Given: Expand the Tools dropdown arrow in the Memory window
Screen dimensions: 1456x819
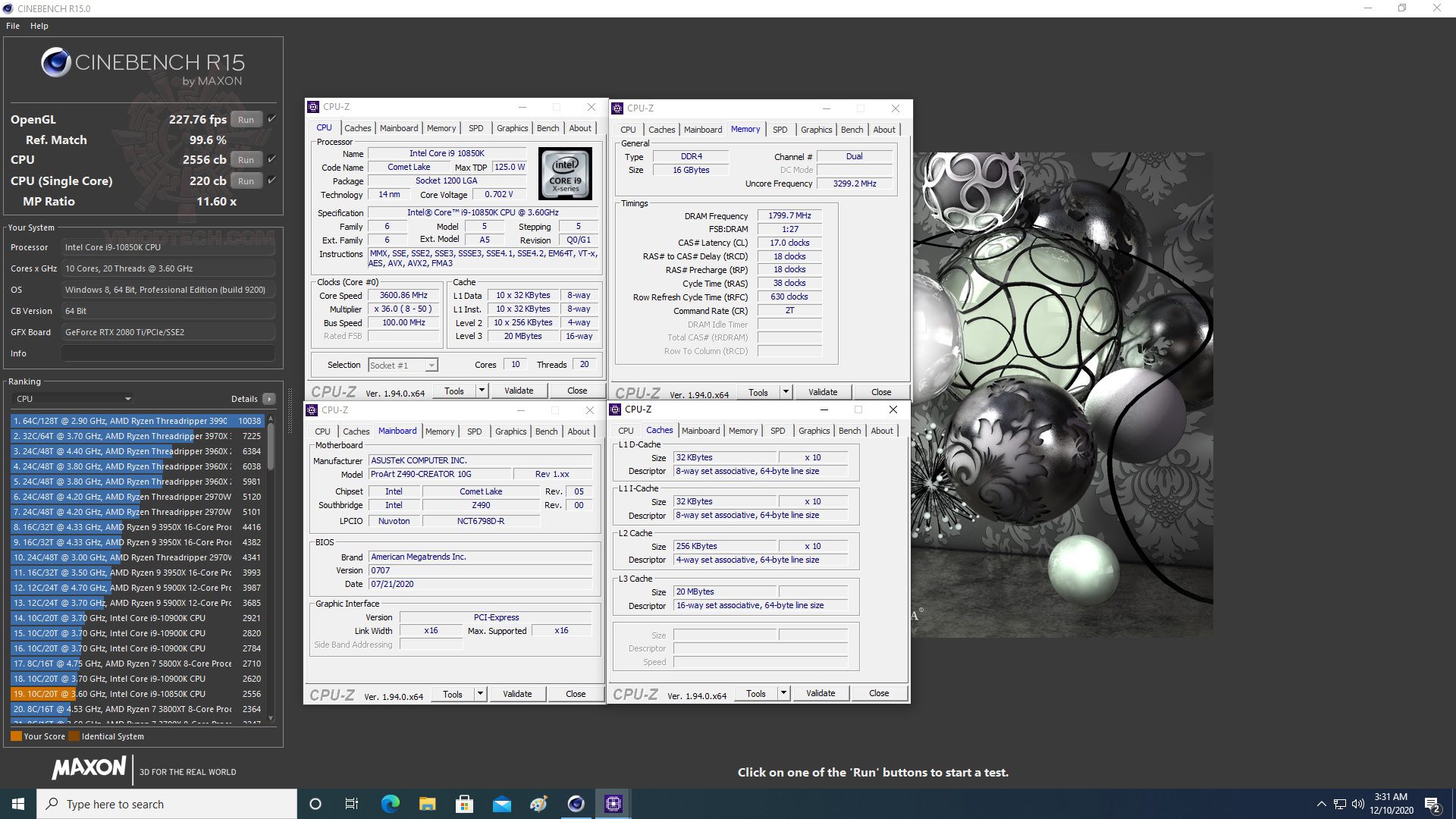Looking at the screenshot, I should (786, 392).
